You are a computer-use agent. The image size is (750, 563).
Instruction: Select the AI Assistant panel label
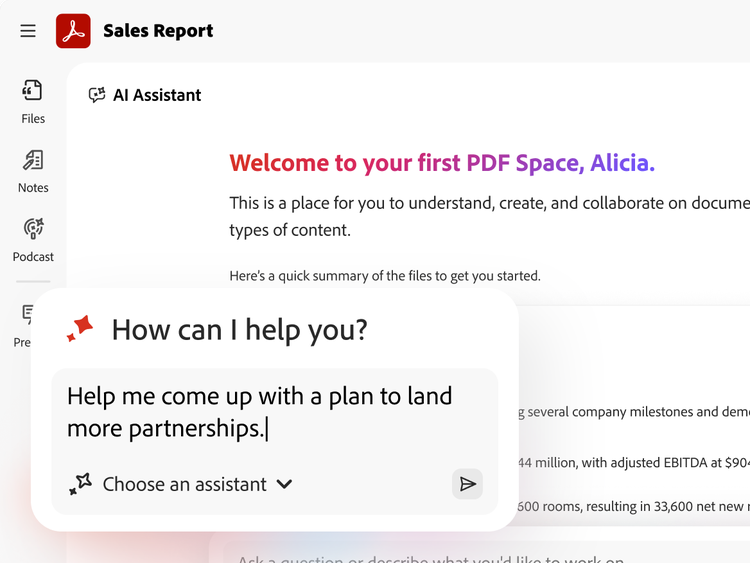tap(157, 95)
